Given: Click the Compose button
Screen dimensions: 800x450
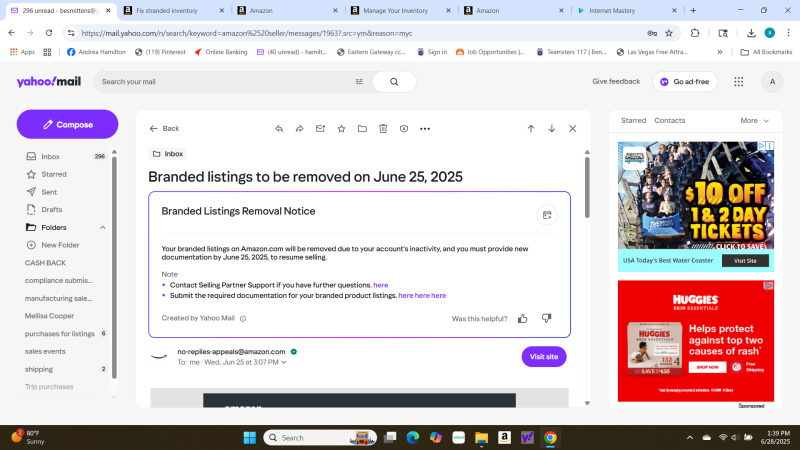Looking at the screenshot, I should pyautogui.click(x=67, y=124).
